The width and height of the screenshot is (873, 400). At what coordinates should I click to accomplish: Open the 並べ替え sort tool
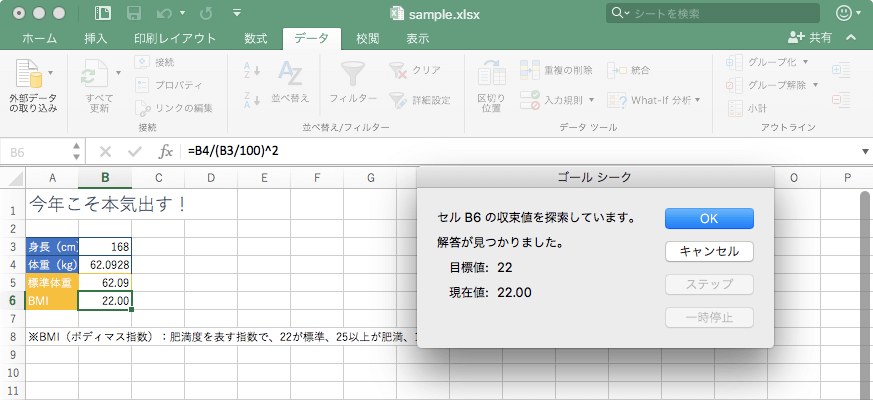pyautogui.click(x=290, y=75)
